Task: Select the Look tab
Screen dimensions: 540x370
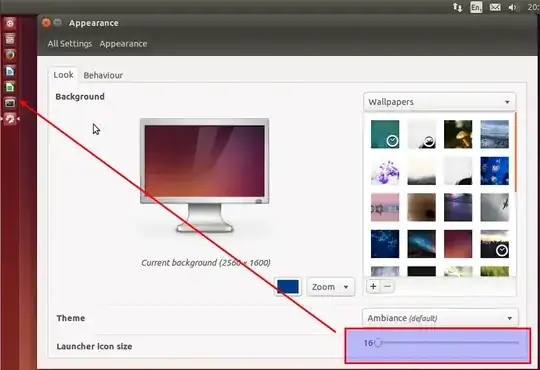Action: click(x=63, y=75)
